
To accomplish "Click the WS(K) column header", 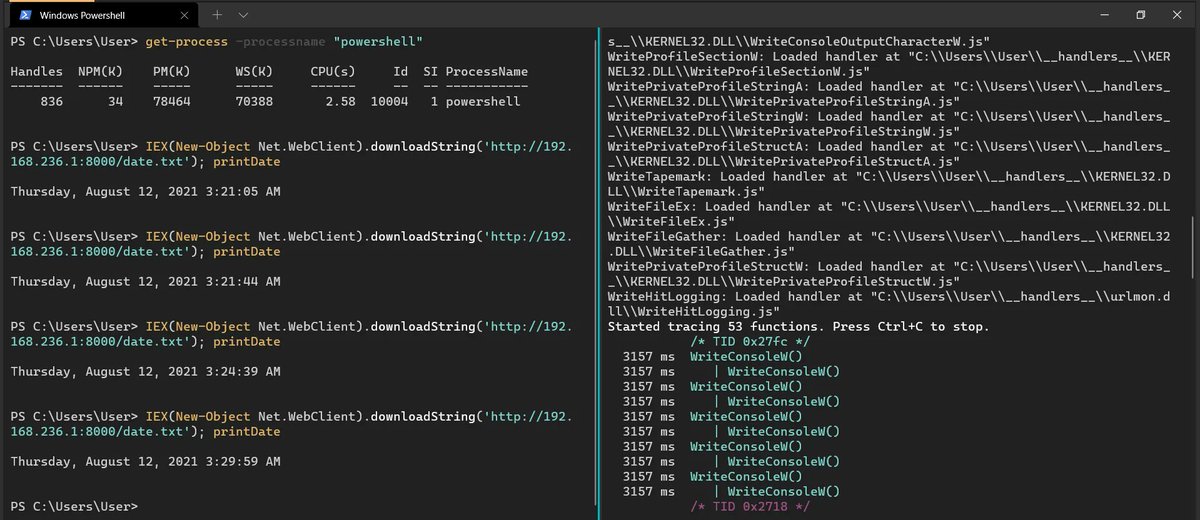I will 252,72.
